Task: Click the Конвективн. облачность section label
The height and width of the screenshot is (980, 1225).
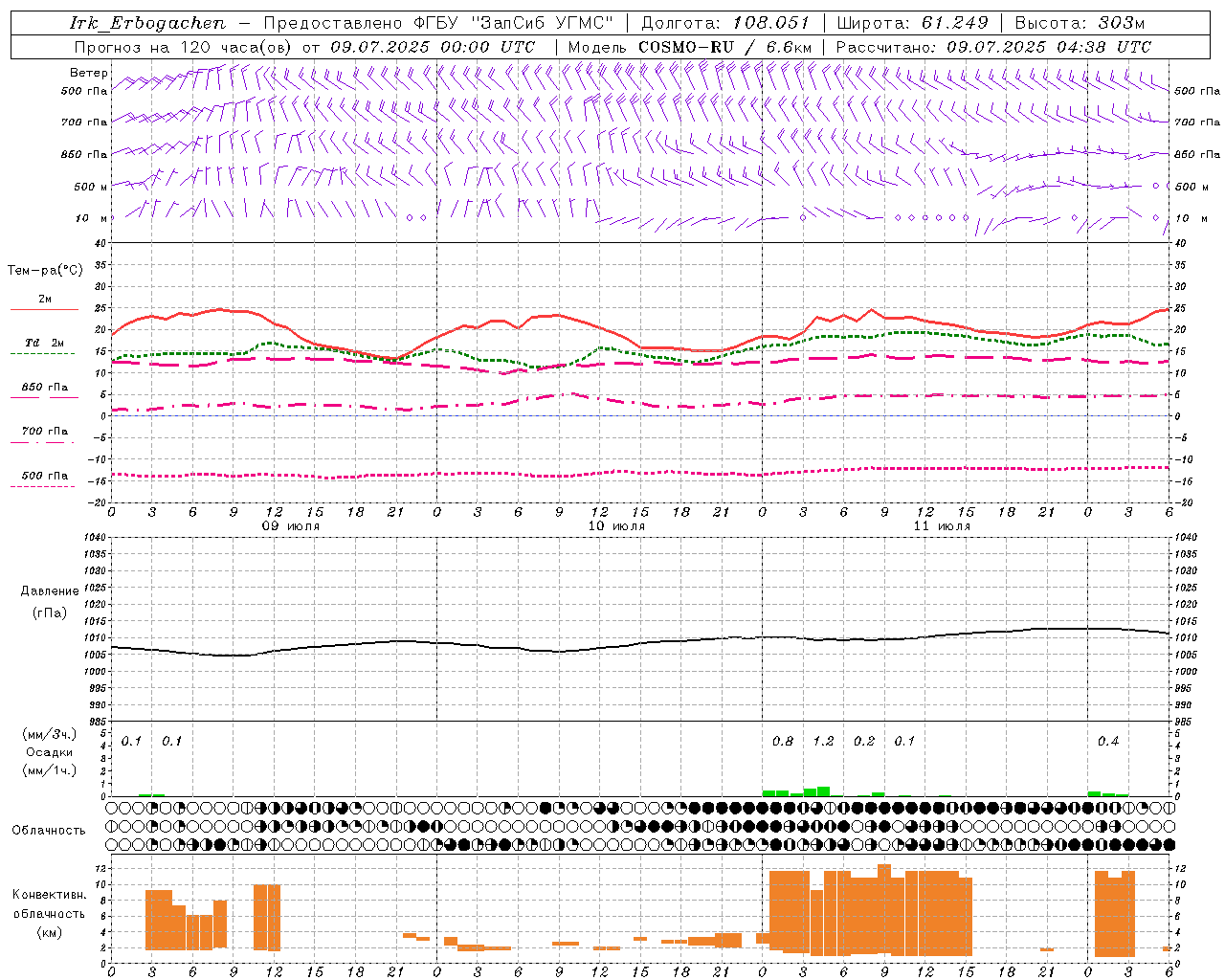Action: 49,904
